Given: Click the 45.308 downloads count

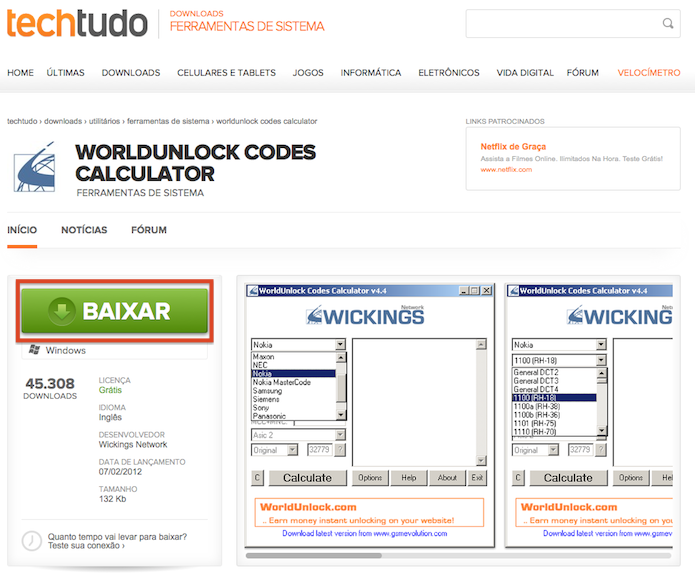Looking at the screenshot, I should tap(50, 384).
